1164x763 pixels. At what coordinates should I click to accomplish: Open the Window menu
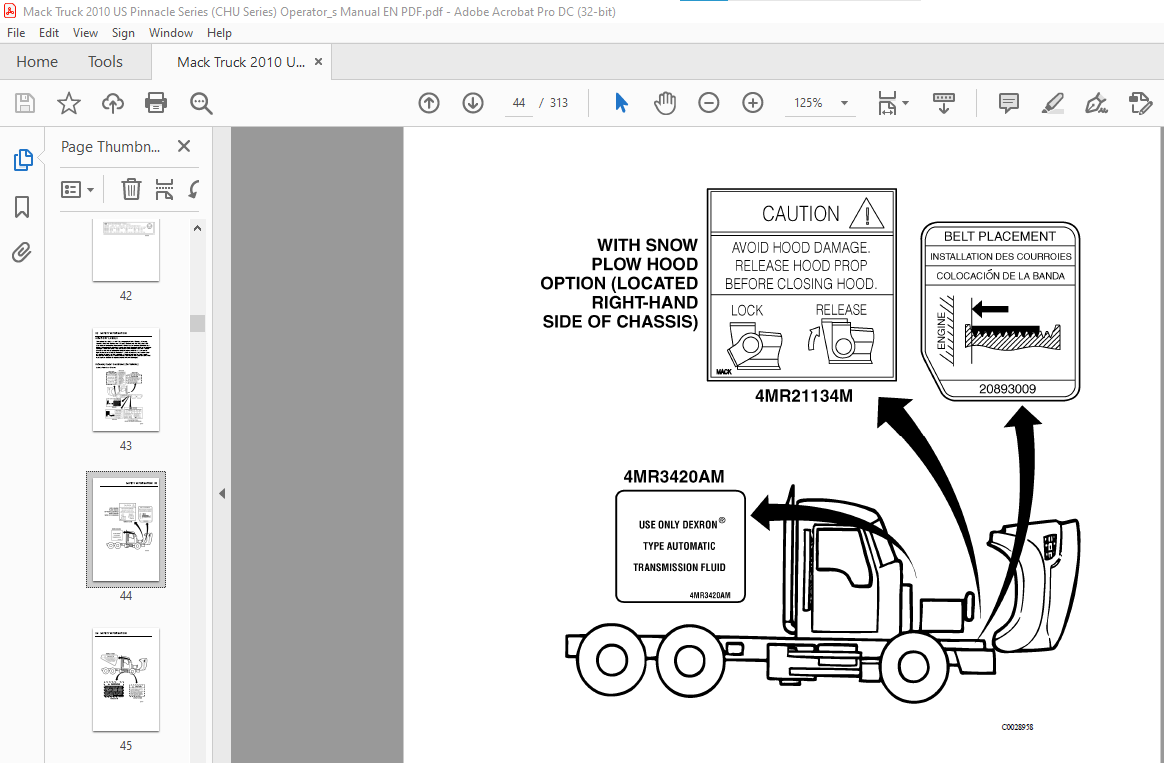[x=171, y=33]
